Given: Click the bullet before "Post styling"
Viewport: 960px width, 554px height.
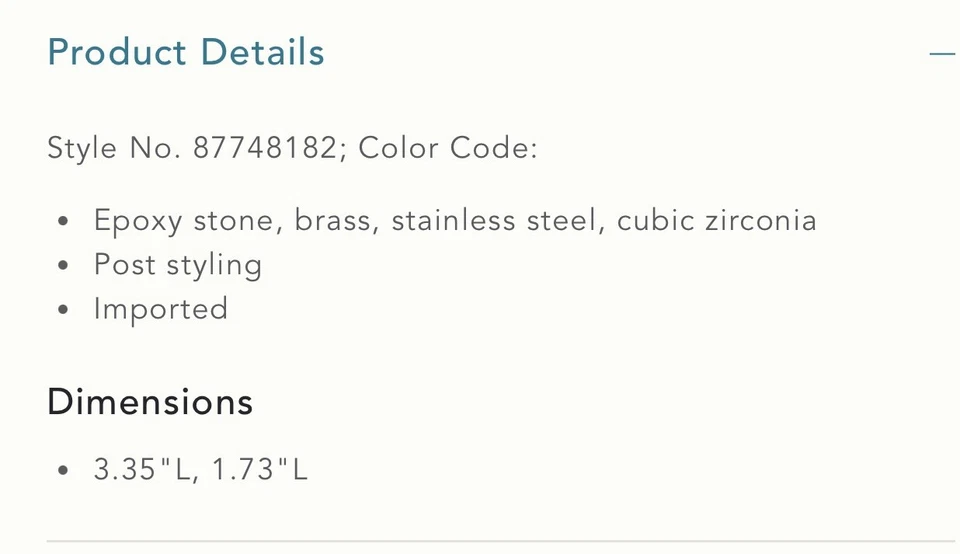Looking at the screenshot, I should coord(64,266).
